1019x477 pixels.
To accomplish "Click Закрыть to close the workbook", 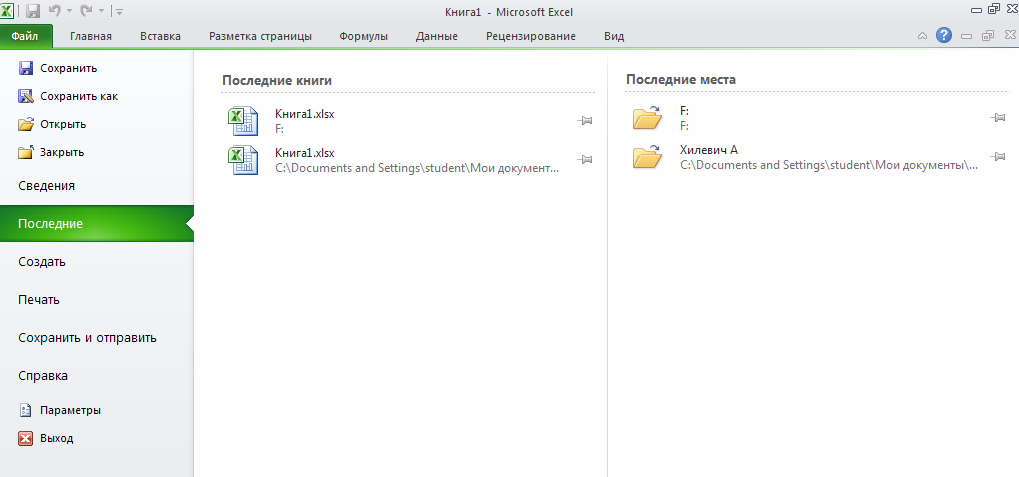I will click(x=51, y=153).
